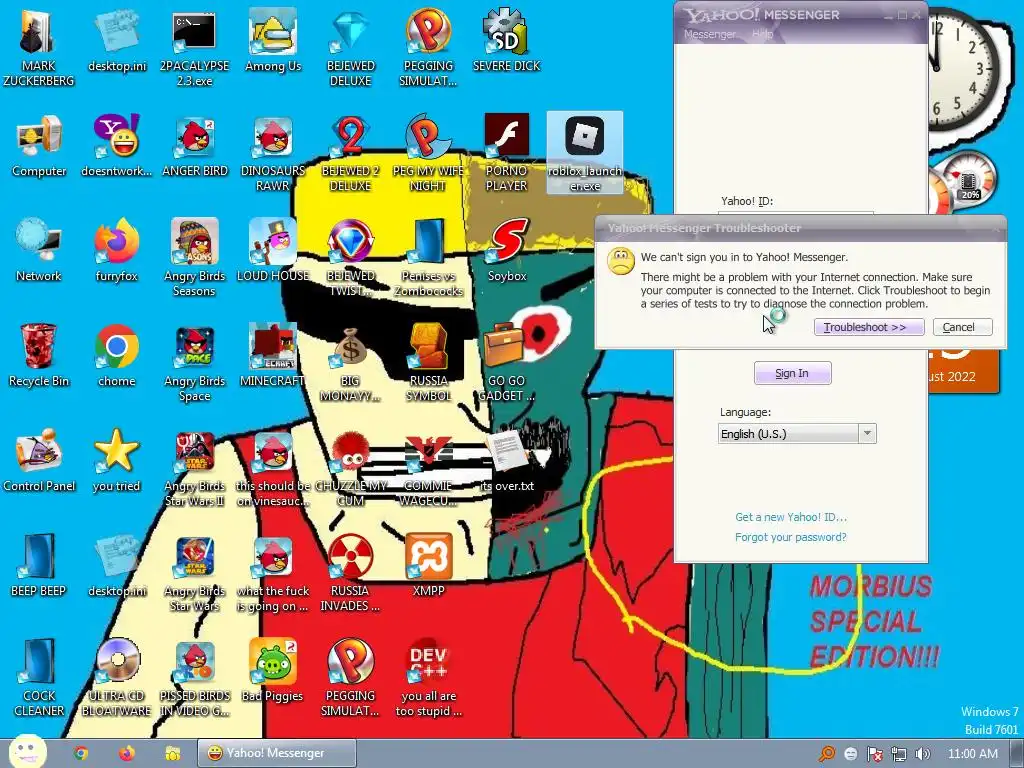Select the Angry Birds Star Wars II icon
This screenshot has height=768, width=1024.
point(195,469)
